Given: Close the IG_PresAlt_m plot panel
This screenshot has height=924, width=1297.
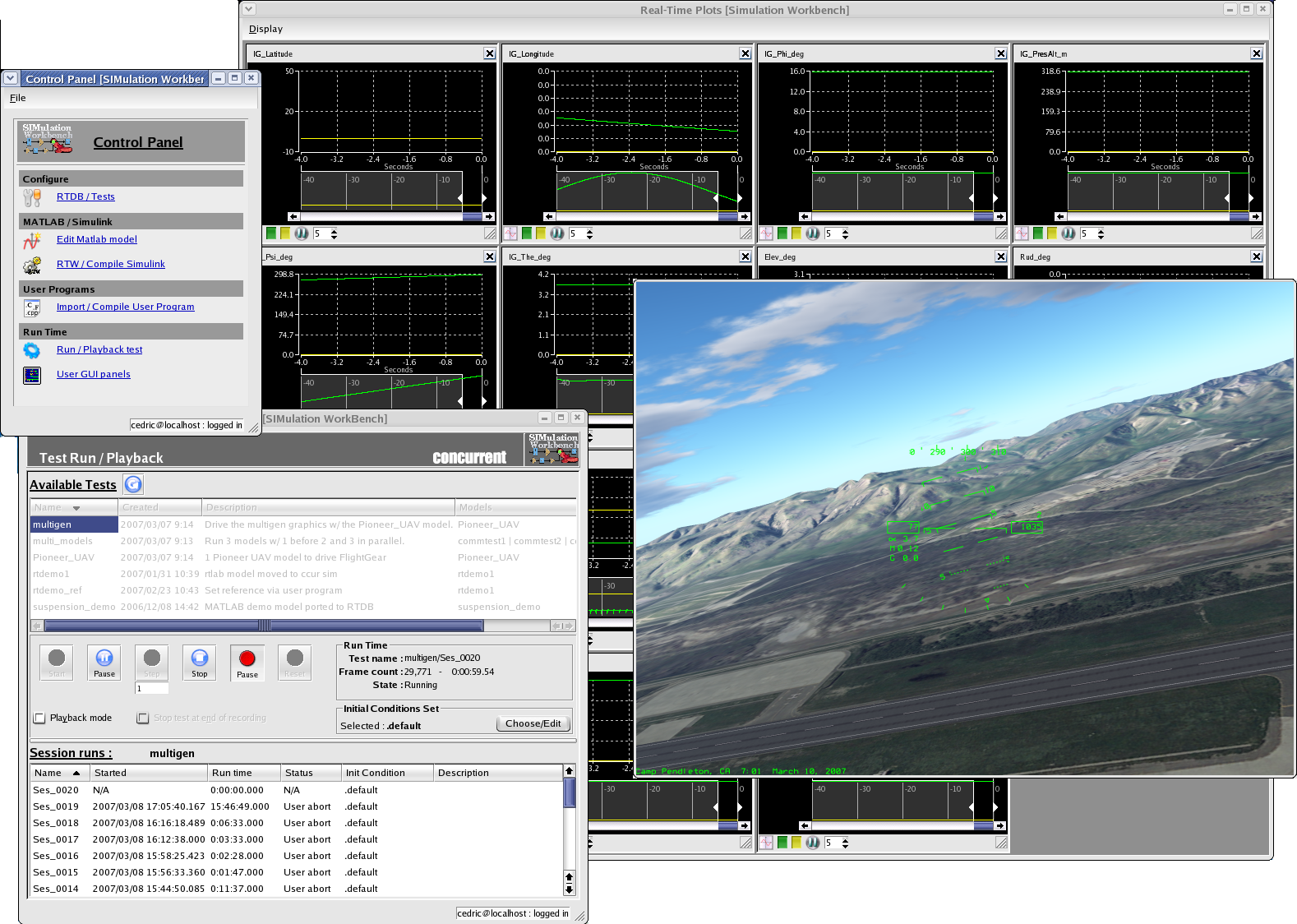Looking at the screenshot, I should (x=1257, y=53).
